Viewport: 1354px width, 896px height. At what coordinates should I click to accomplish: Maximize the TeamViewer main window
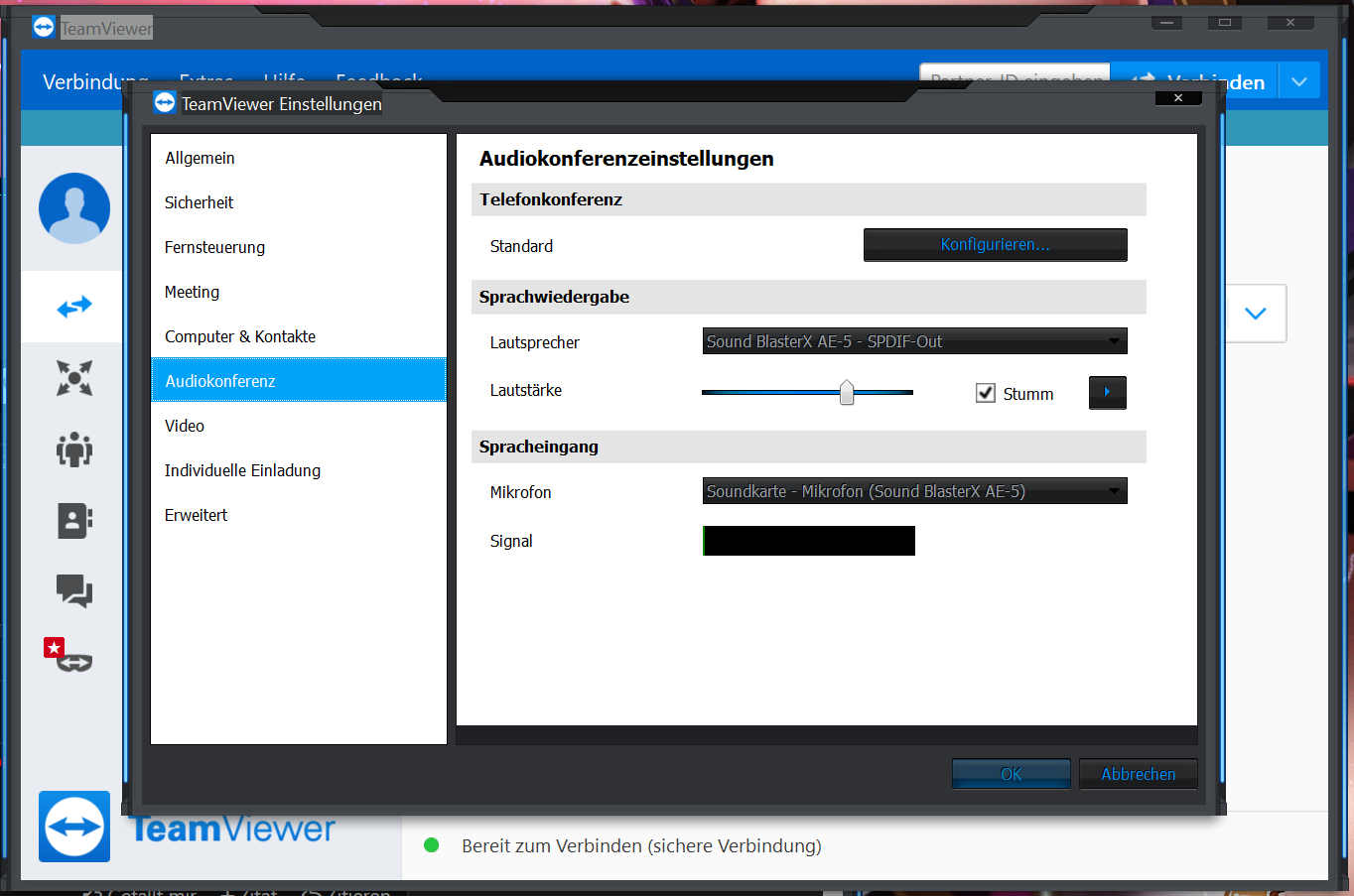(1225, 22)
